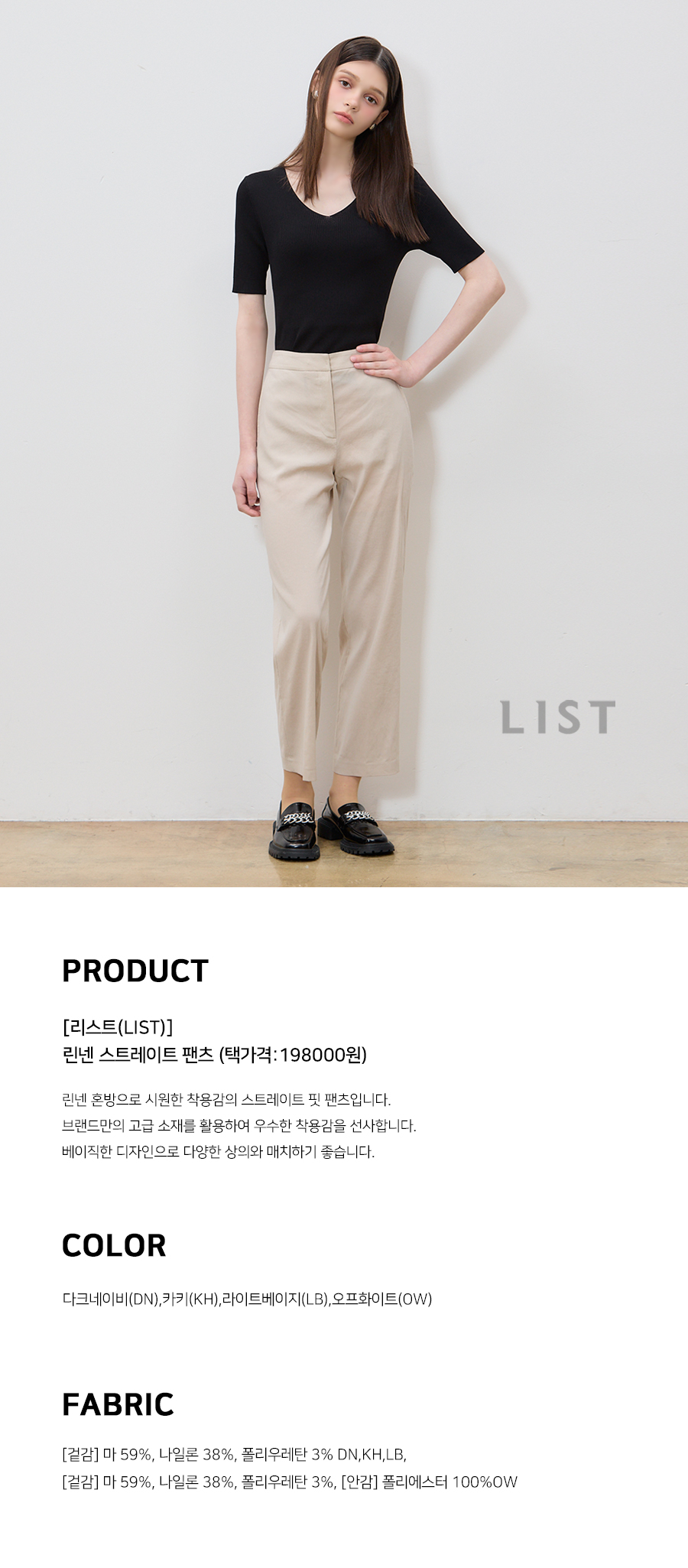Click the description line starting 베이직한 디자인으로
This screenshot has height=1568, width=688.
pyautogui.click(x=218, y=1152)
